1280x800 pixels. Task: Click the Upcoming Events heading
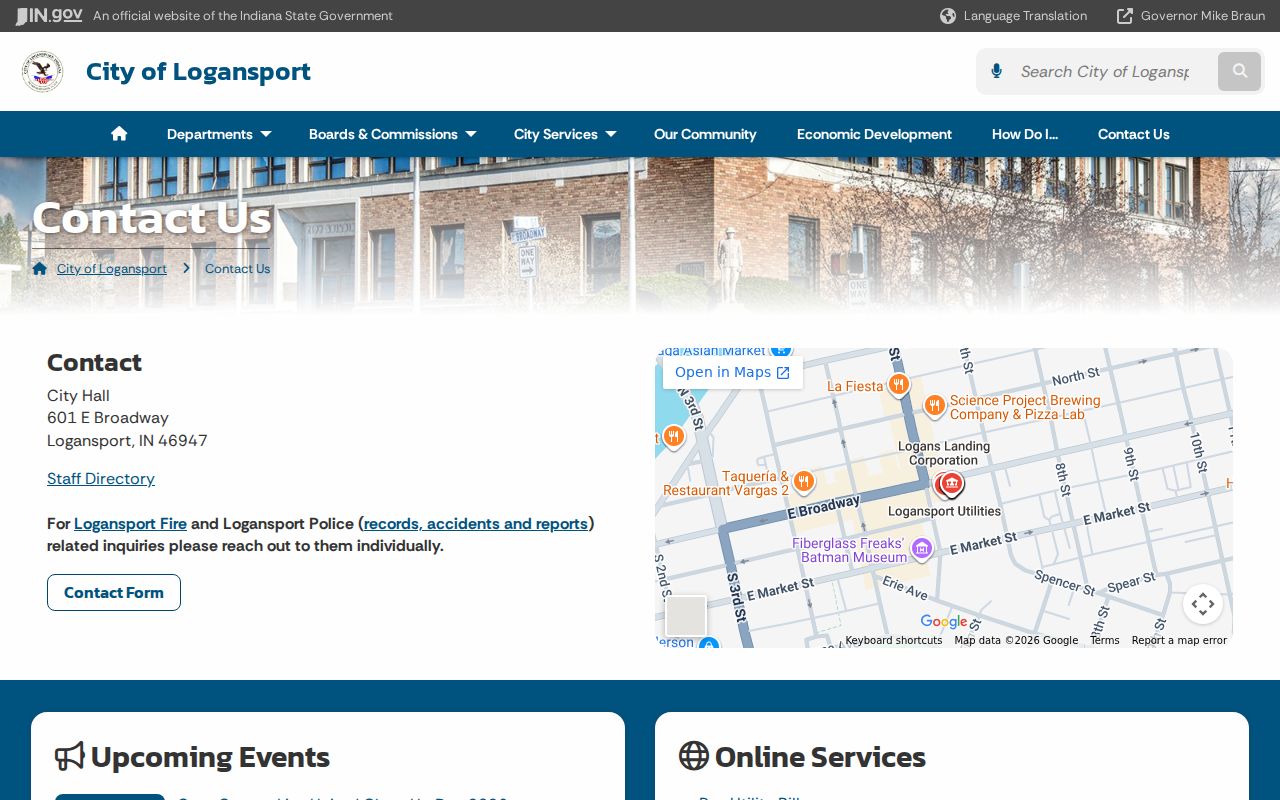tap(210, 757)
